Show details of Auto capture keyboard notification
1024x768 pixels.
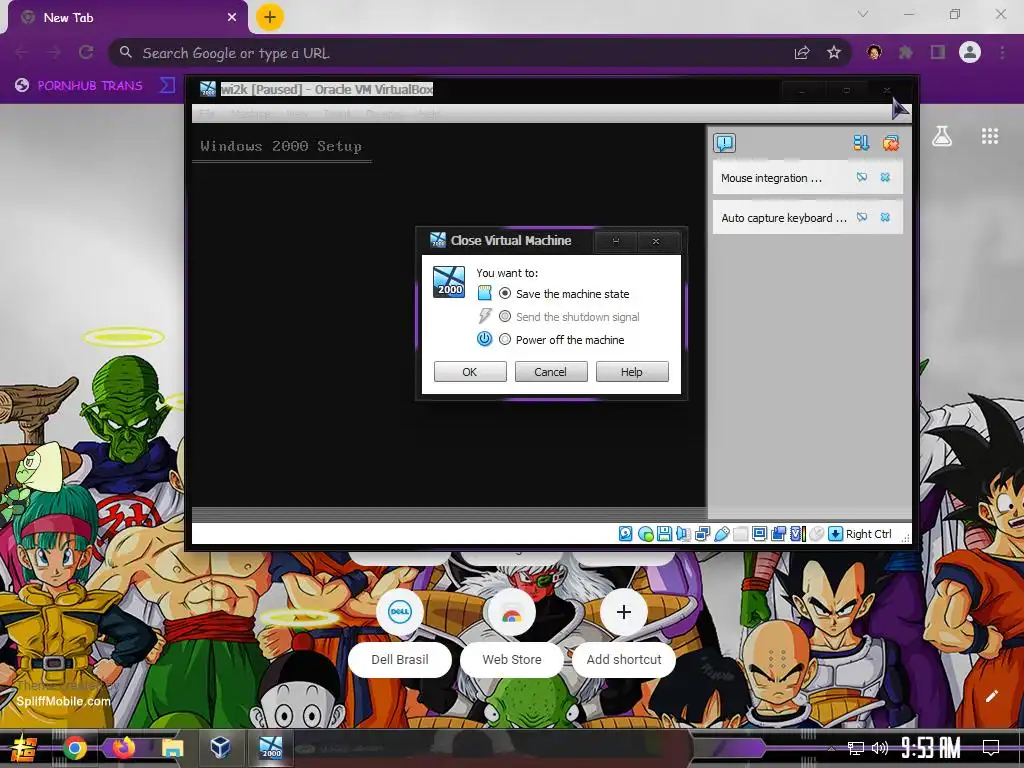tap(862, 217)
